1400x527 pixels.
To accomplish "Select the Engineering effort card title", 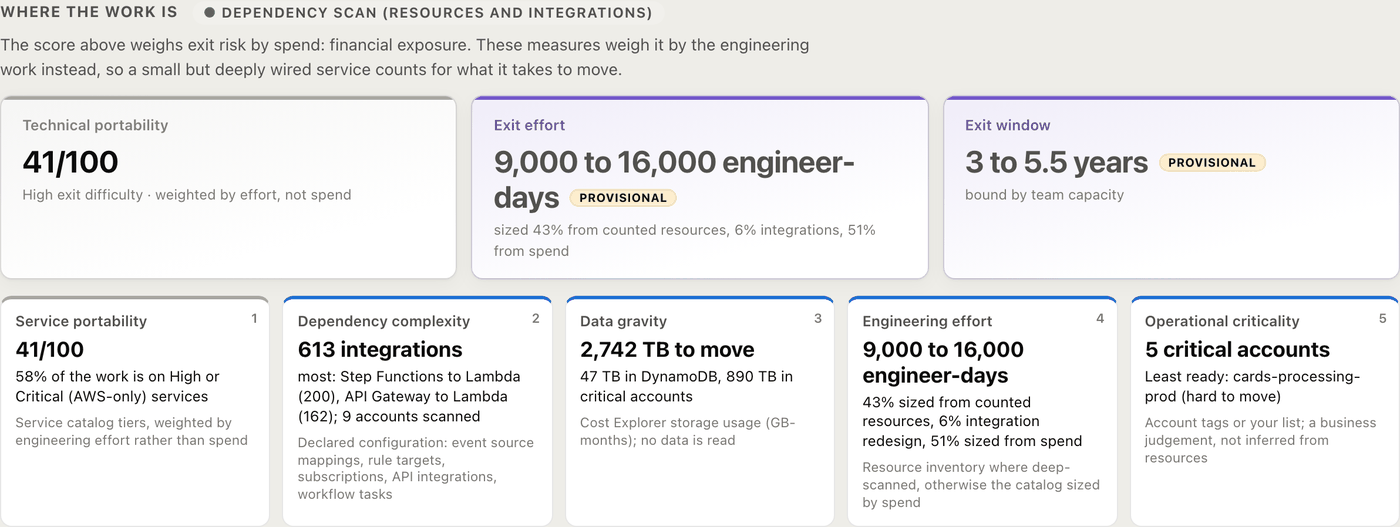I will [927, 321].
